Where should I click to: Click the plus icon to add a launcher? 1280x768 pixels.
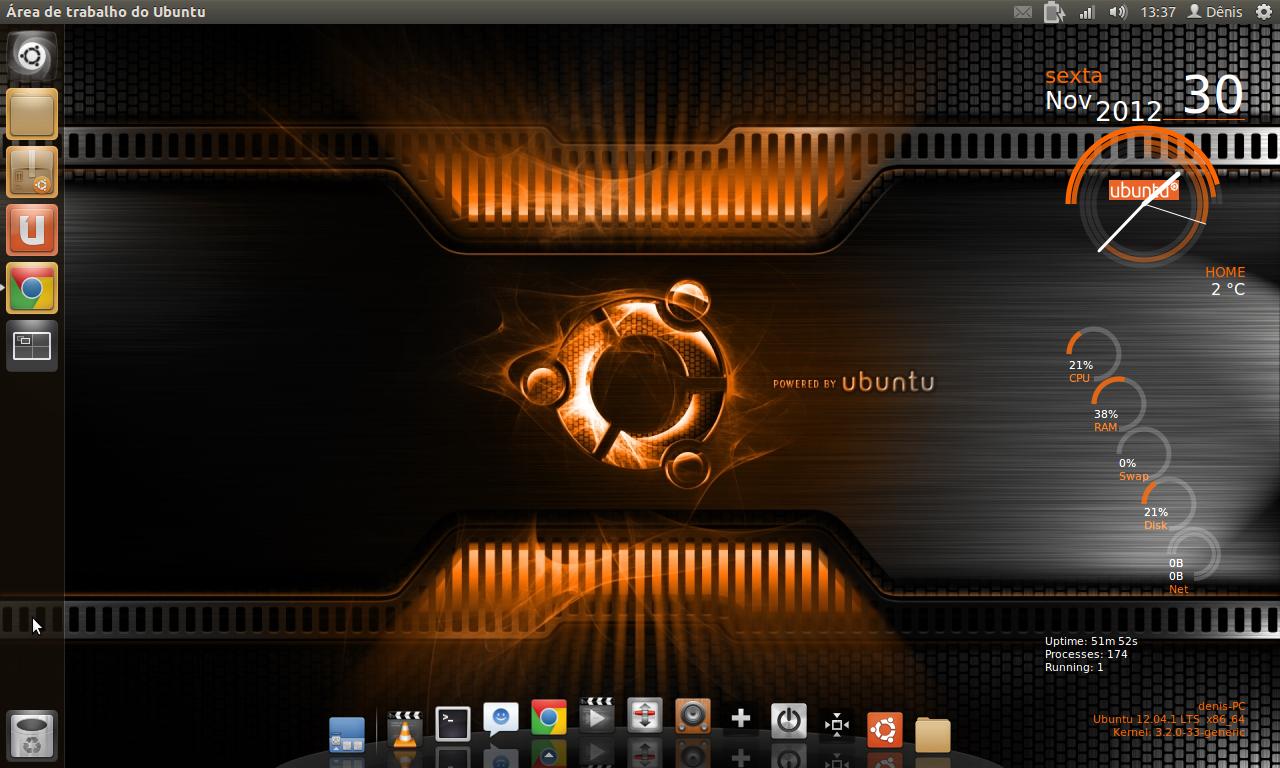coord(740,718)
